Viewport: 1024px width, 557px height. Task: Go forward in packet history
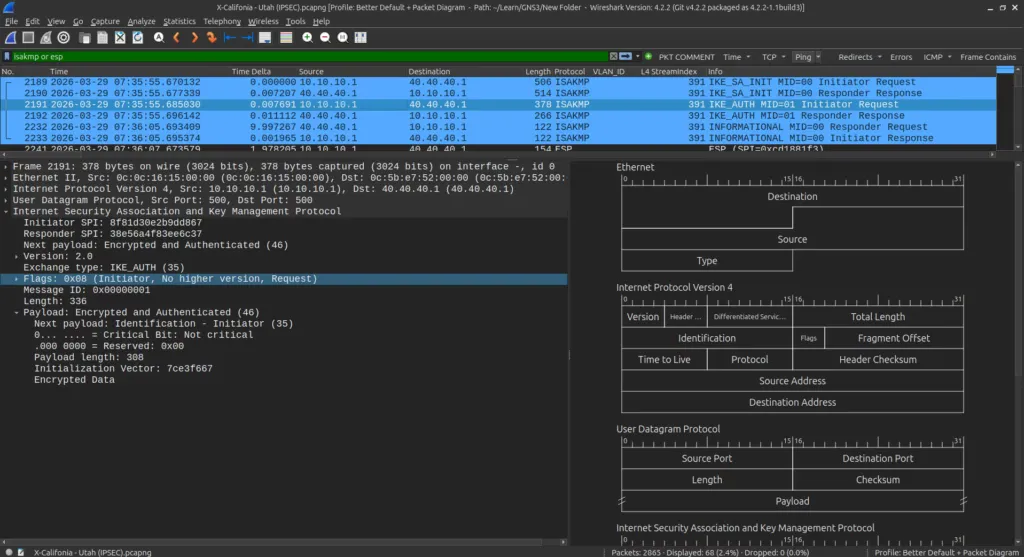tap(194, 38)
